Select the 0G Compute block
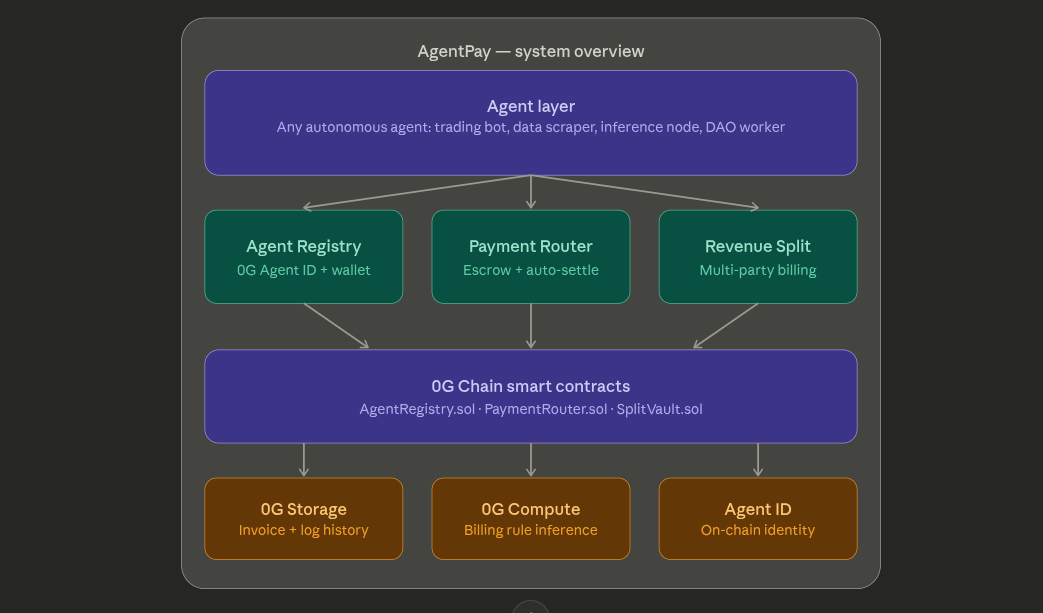Viewport: 1043px width, 613px height. 530,518
